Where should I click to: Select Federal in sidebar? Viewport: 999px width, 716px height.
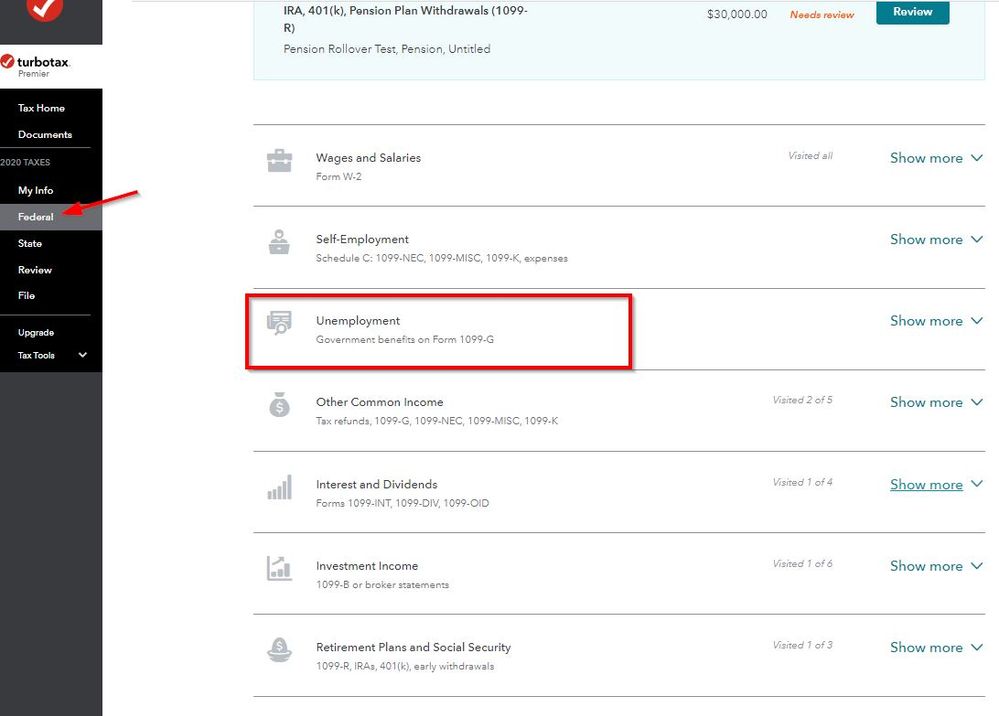point(36,217)
